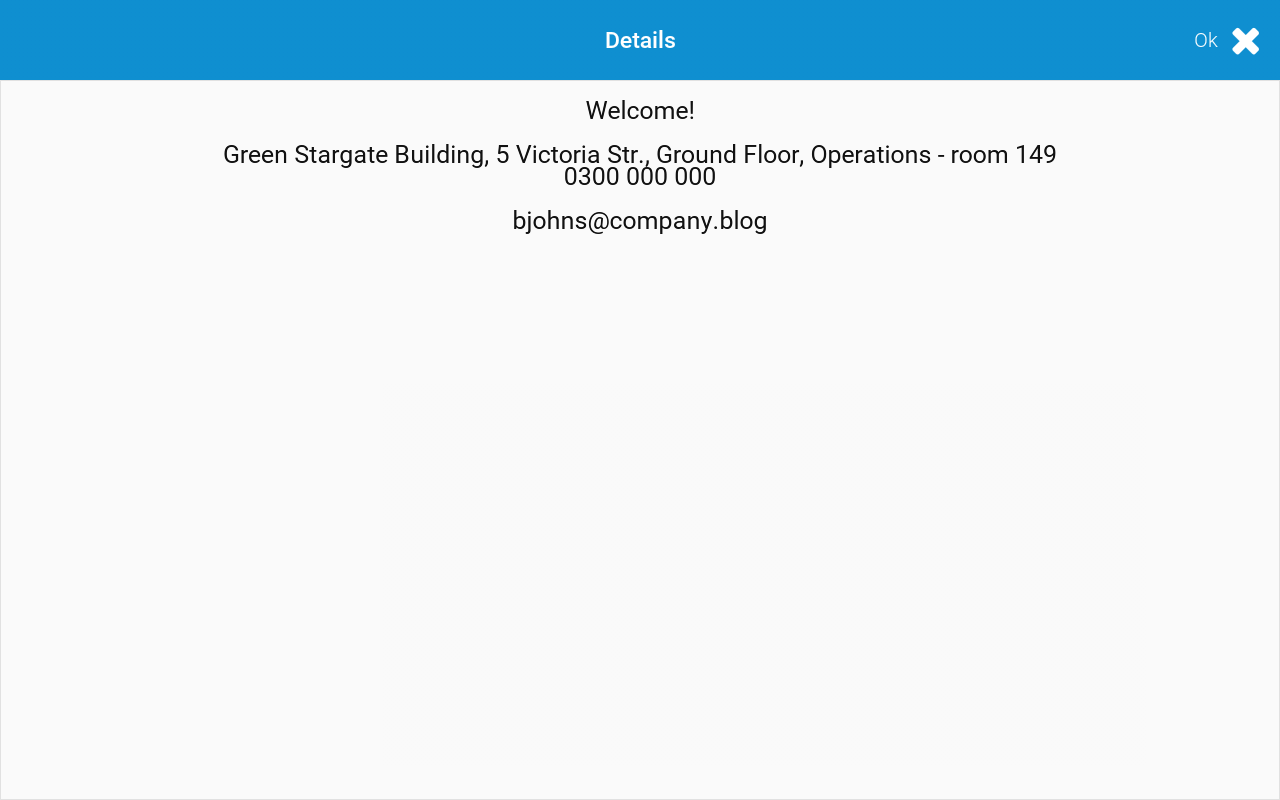Click the word Stargate in address
1280x800 pixels.
pyautogui.click(x=341, y=155)
